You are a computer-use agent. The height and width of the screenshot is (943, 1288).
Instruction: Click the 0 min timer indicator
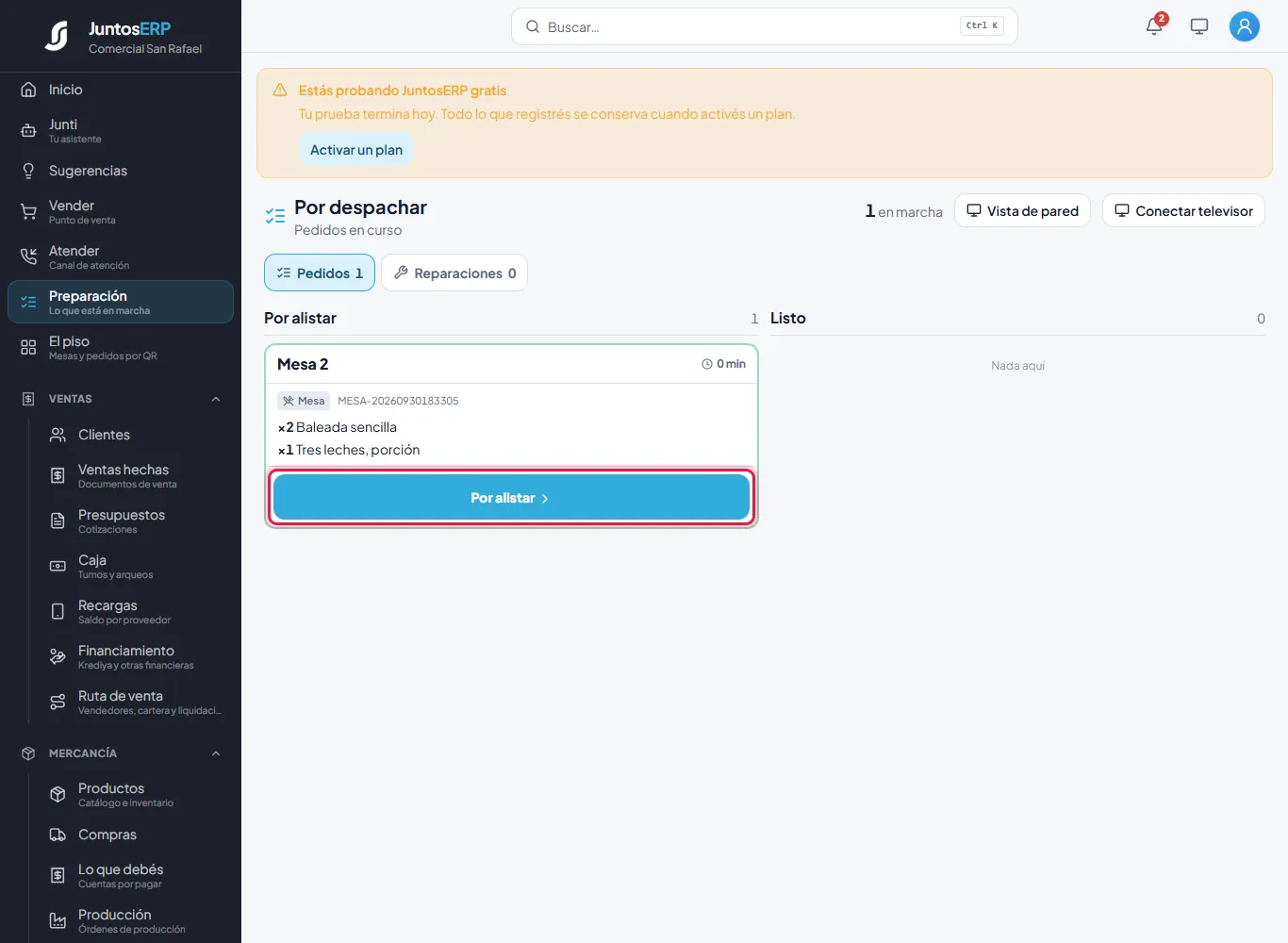(724, 364)
